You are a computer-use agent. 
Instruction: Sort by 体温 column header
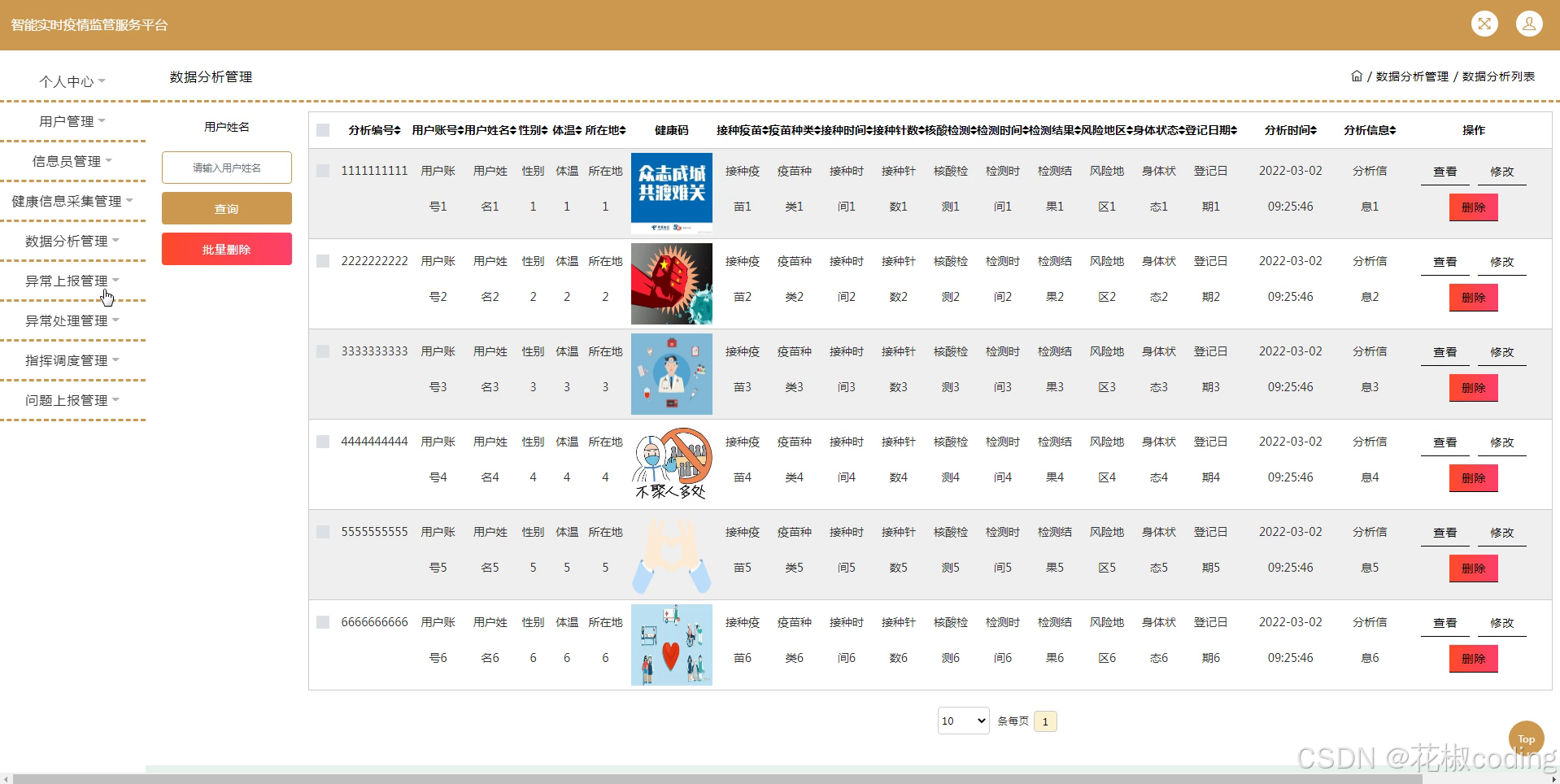(567, 130)
